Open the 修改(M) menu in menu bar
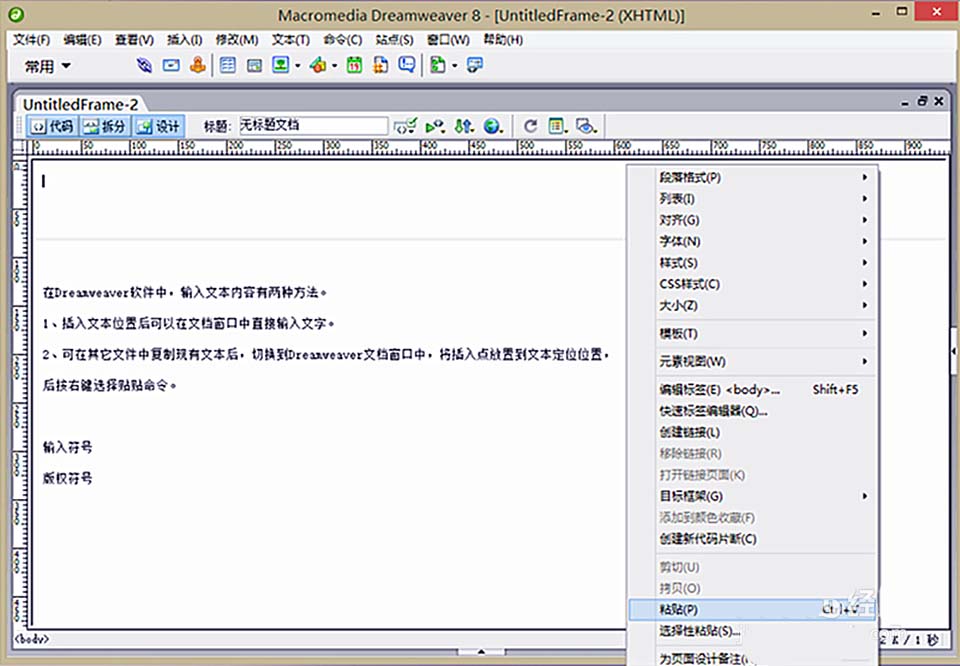This screenshot has height=666, width=960. tap(236, 40)
